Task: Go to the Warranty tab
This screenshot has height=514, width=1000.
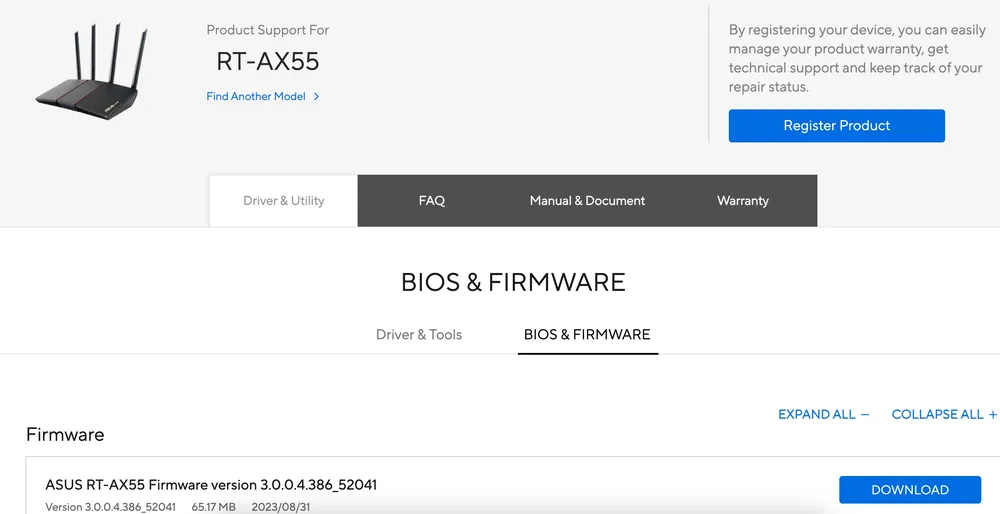Action: tap(743, 201)
